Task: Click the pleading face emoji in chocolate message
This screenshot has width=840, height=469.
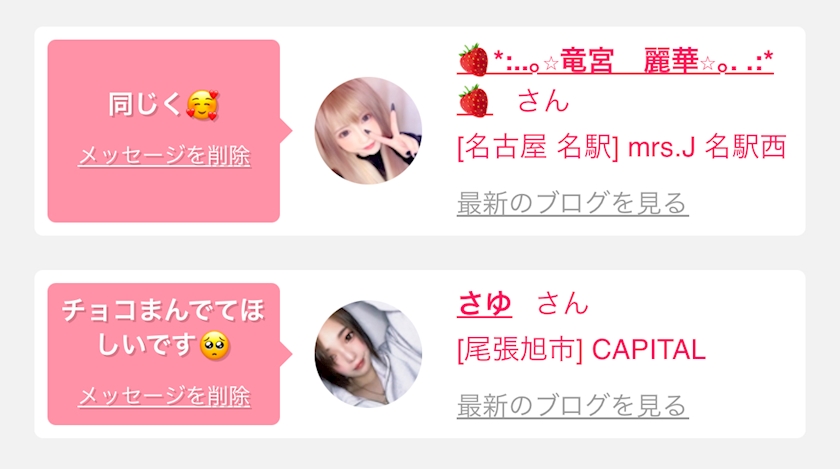Action: tap(214, 345)
